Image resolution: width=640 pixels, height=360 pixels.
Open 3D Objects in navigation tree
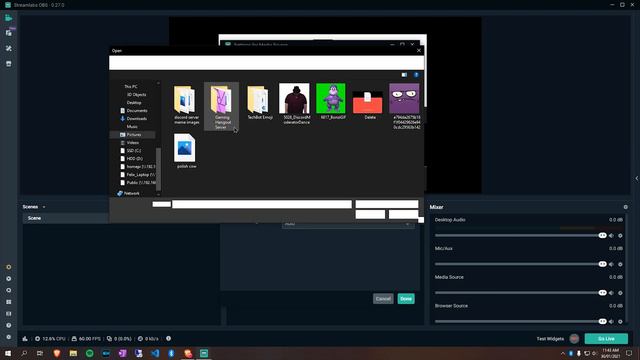tap(136, 95)
